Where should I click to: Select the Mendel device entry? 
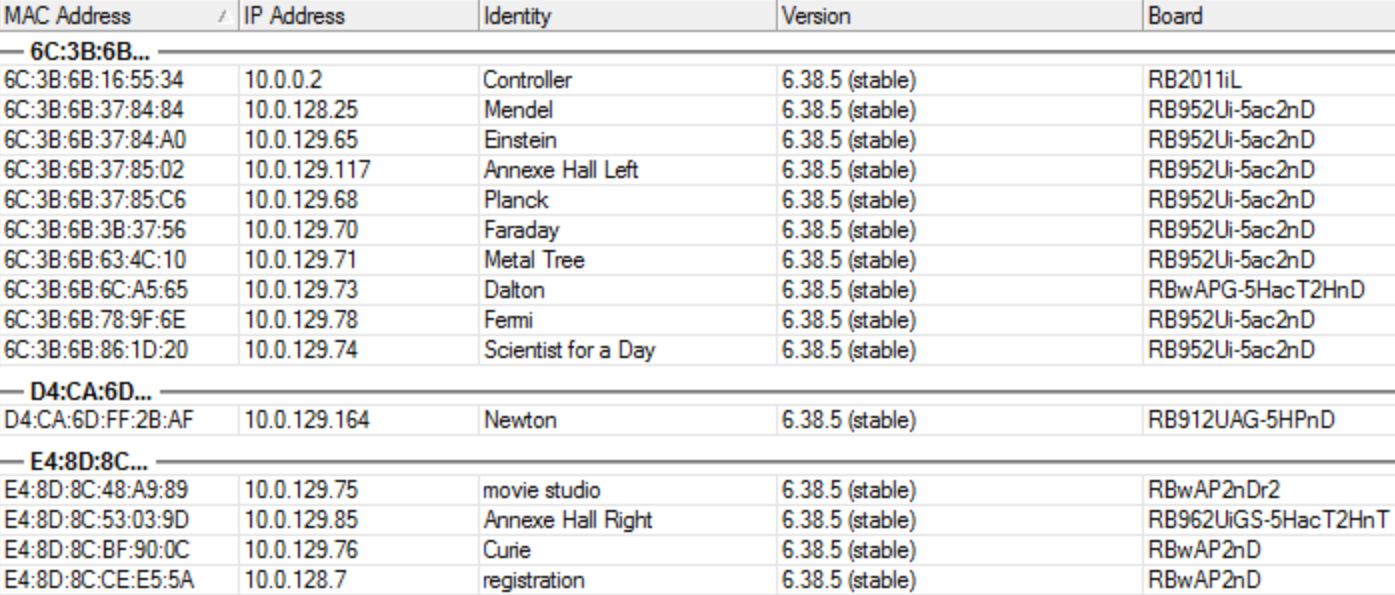coord(517,109)
